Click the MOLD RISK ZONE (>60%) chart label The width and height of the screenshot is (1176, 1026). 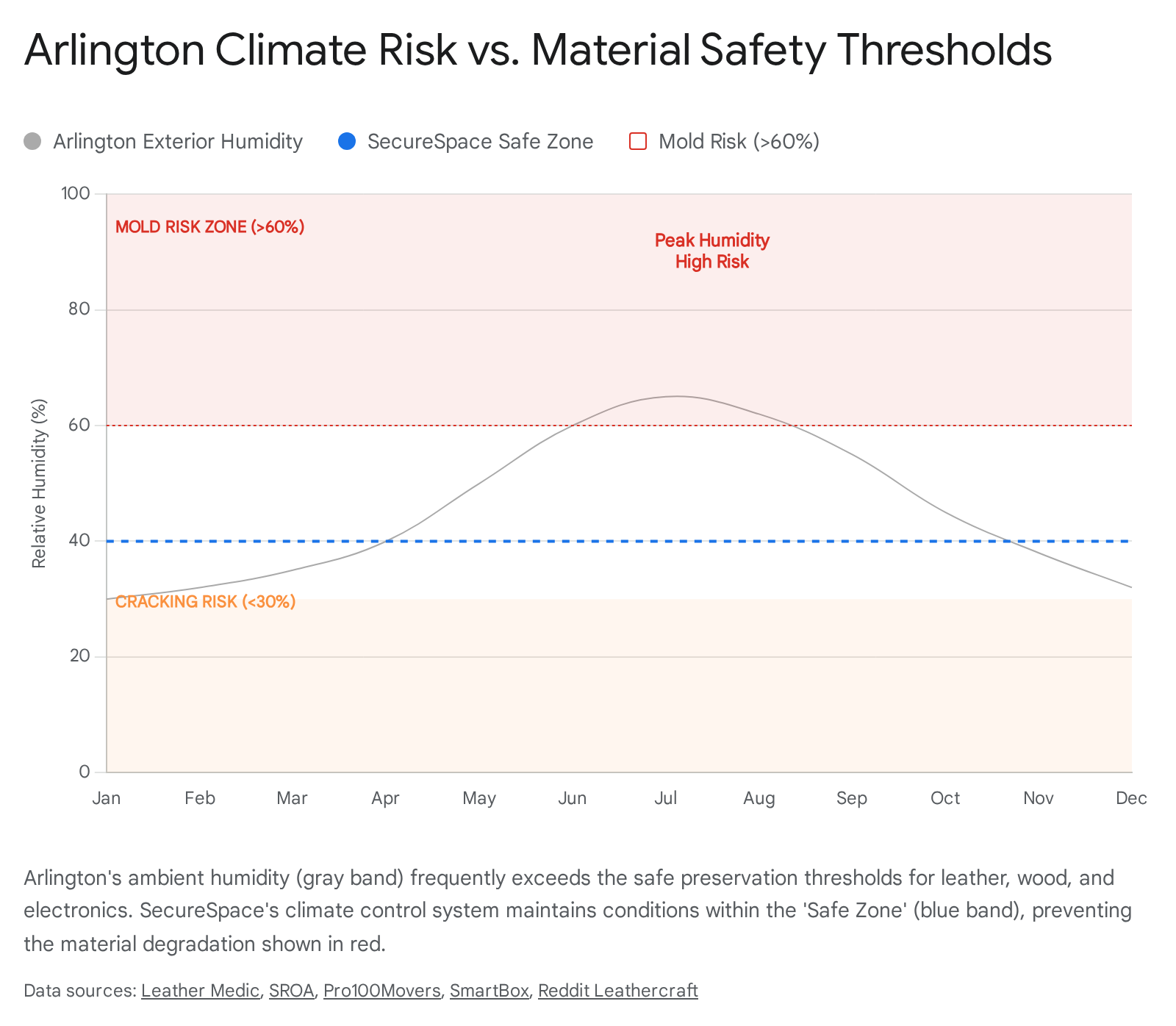click(209, 227)
